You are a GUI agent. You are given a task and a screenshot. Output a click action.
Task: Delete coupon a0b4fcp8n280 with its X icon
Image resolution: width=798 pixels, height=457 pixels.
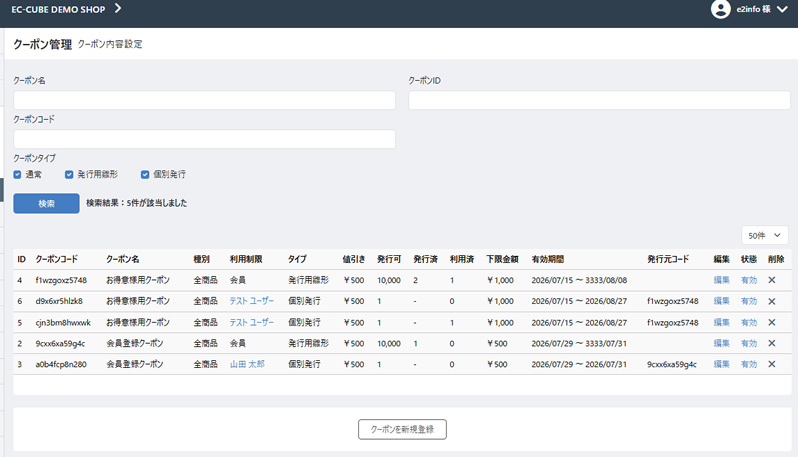[x=772, y=364]
